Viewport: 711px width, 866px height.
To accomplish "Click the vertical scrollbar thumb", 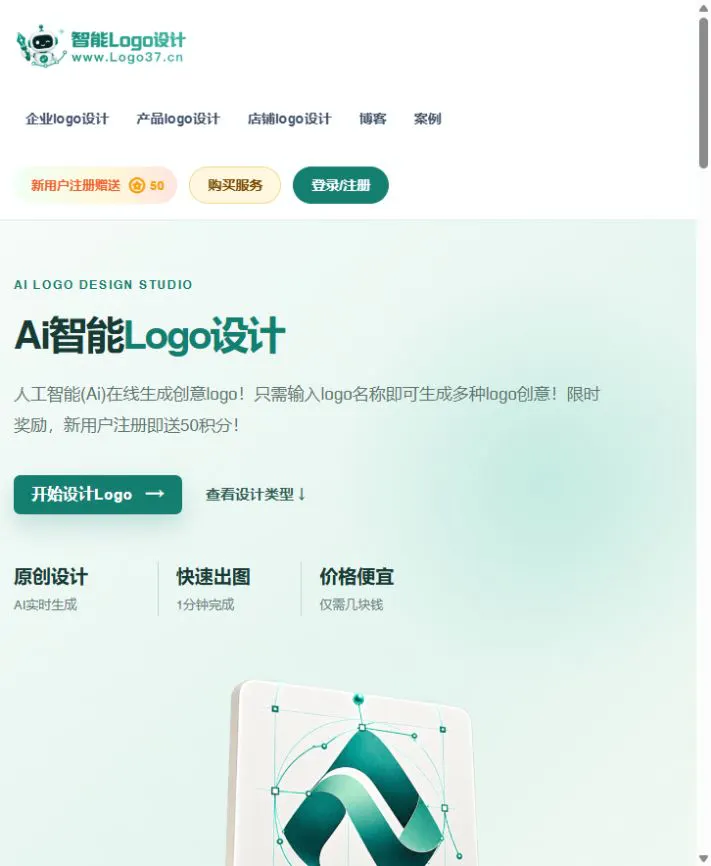I will (703, 92).
